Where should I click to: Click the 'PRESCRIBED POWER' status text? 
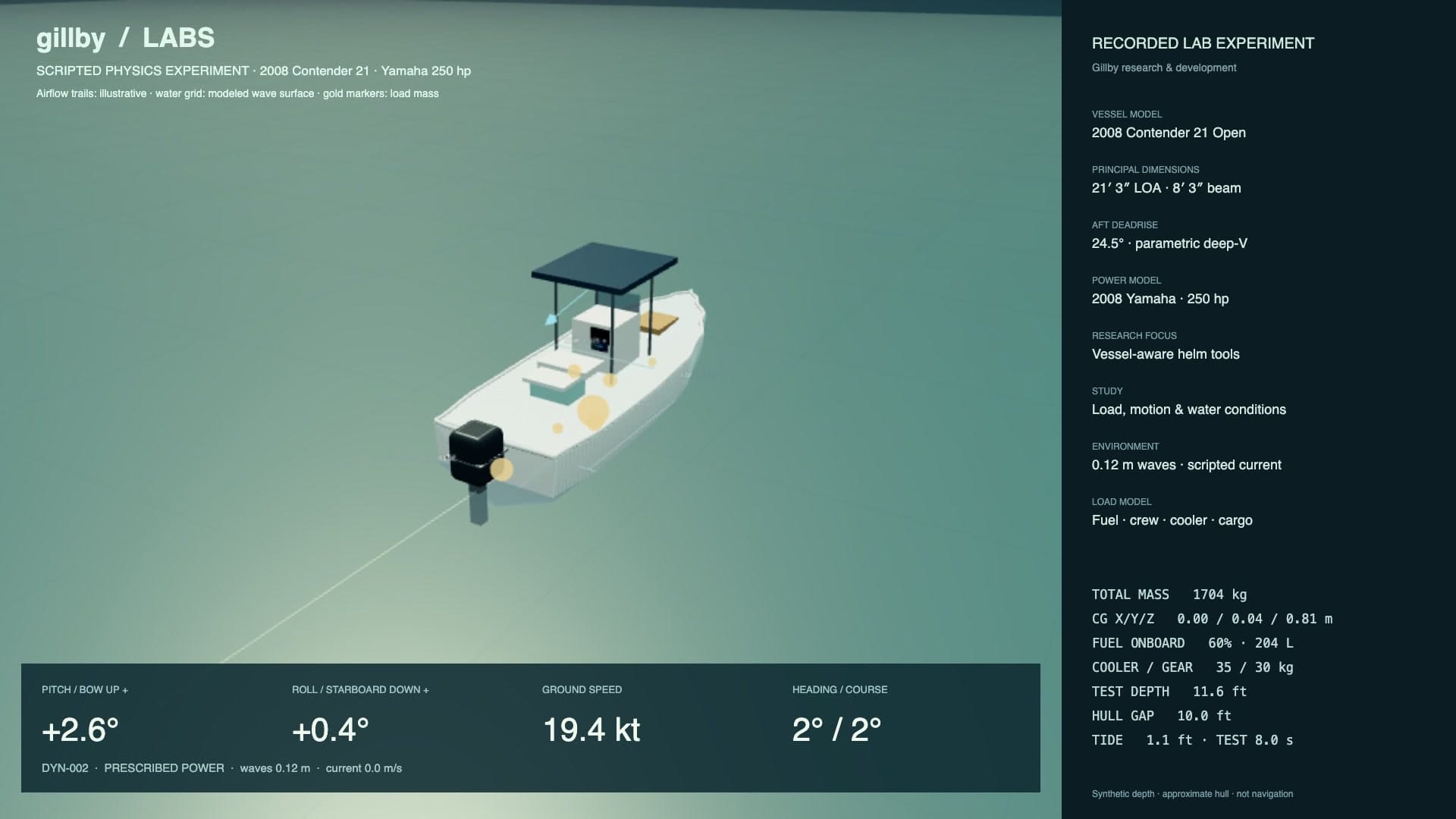pos(164,768)
